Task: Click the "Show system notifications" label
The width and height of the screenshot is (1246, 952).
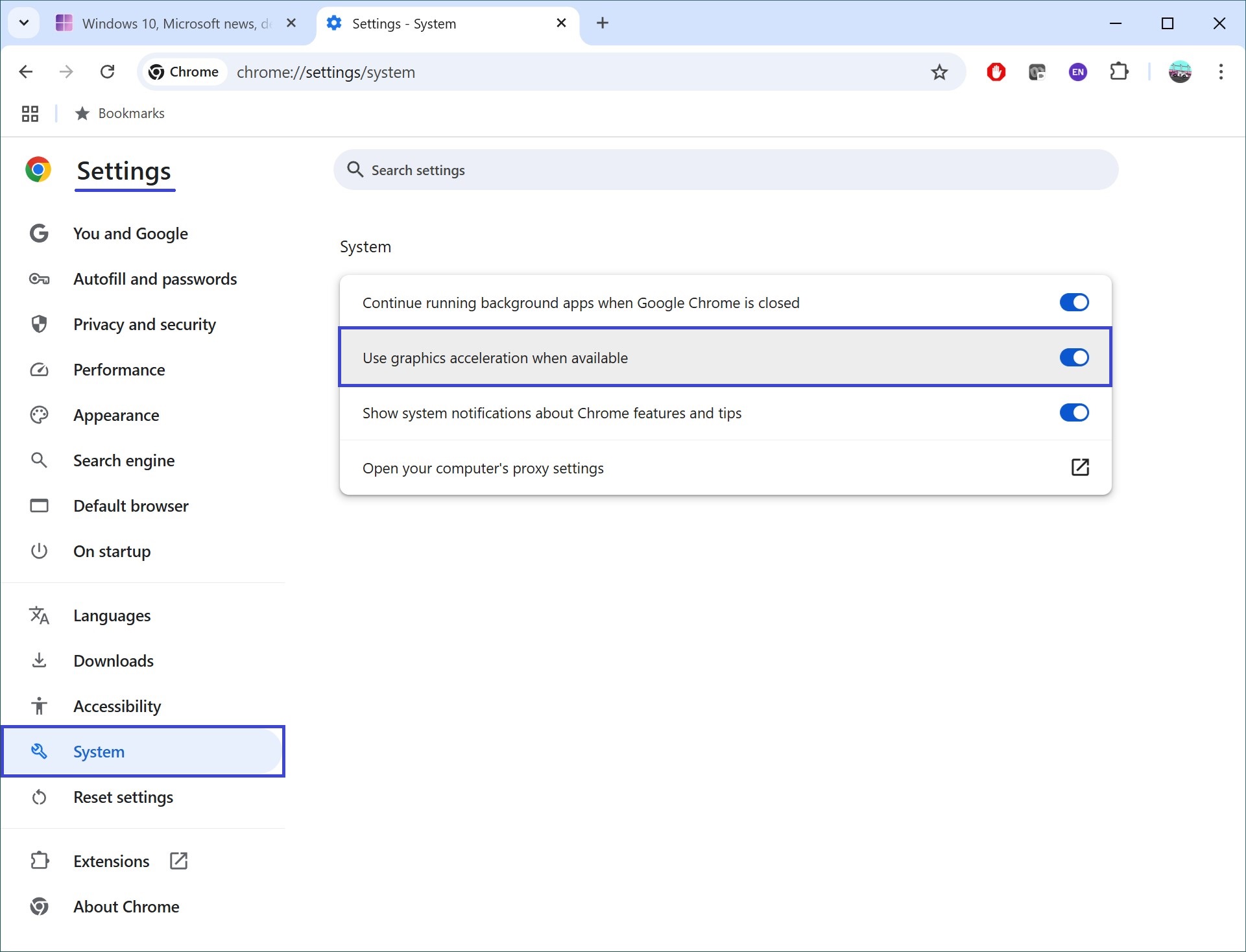Action: point(552,413)
